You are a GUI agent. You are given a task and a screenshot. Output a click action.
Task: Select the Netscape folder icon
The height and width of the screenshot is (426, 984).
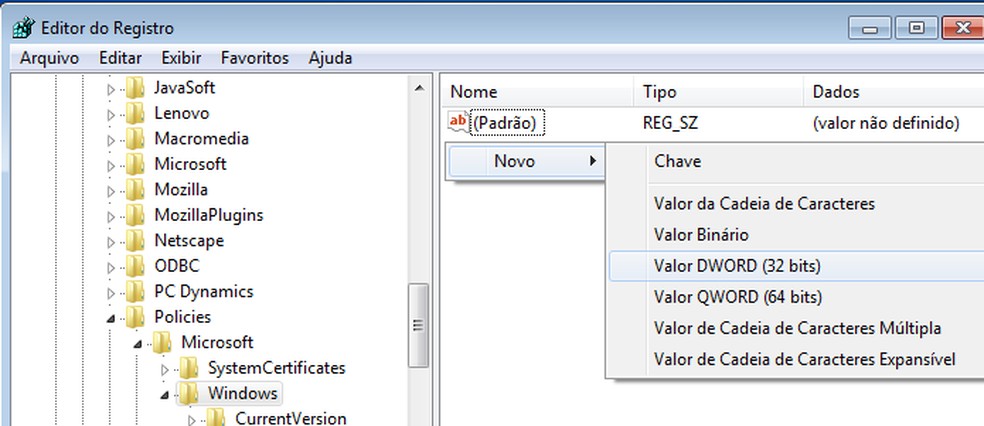tap(135, 240)
